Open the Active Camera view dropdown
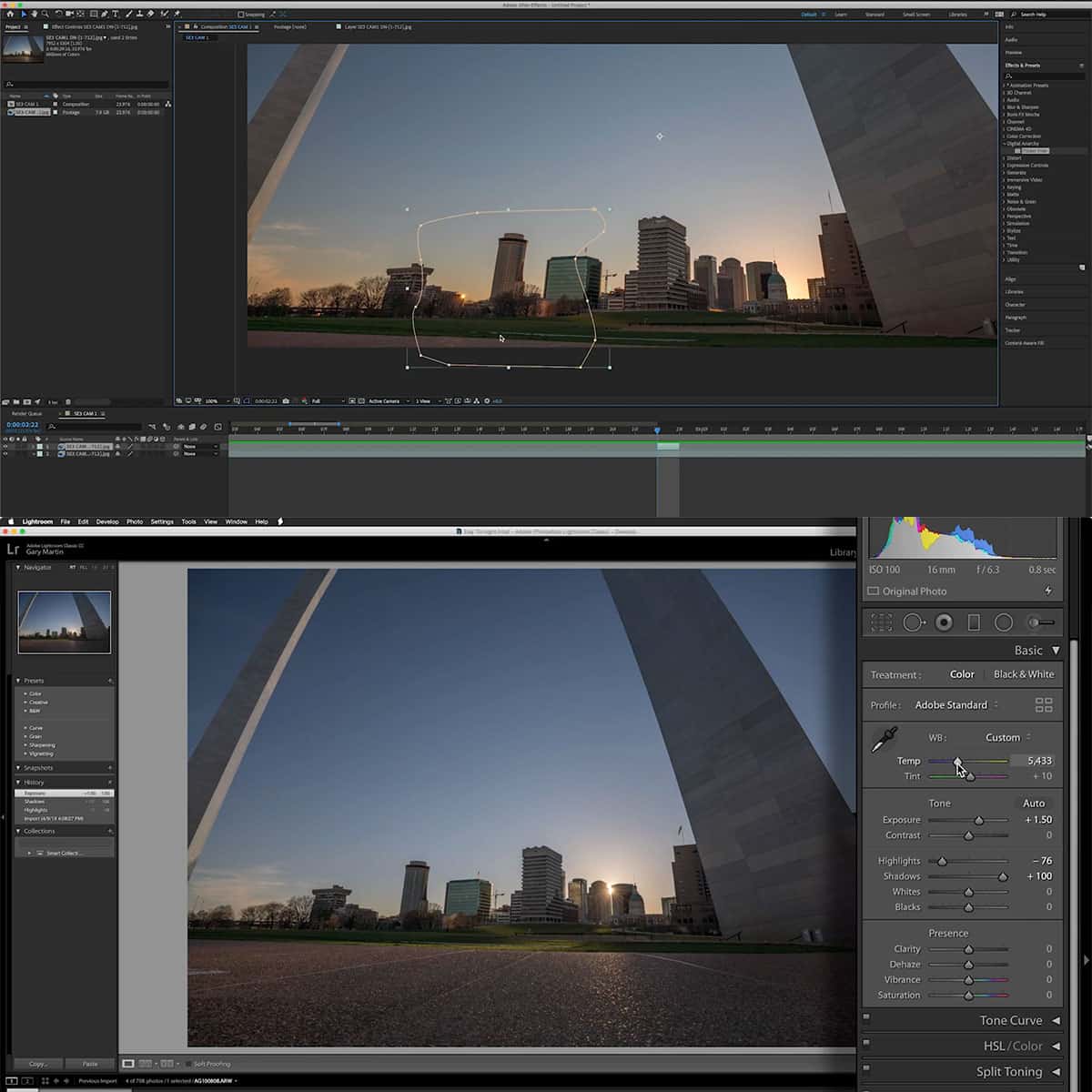 [387, 400]
